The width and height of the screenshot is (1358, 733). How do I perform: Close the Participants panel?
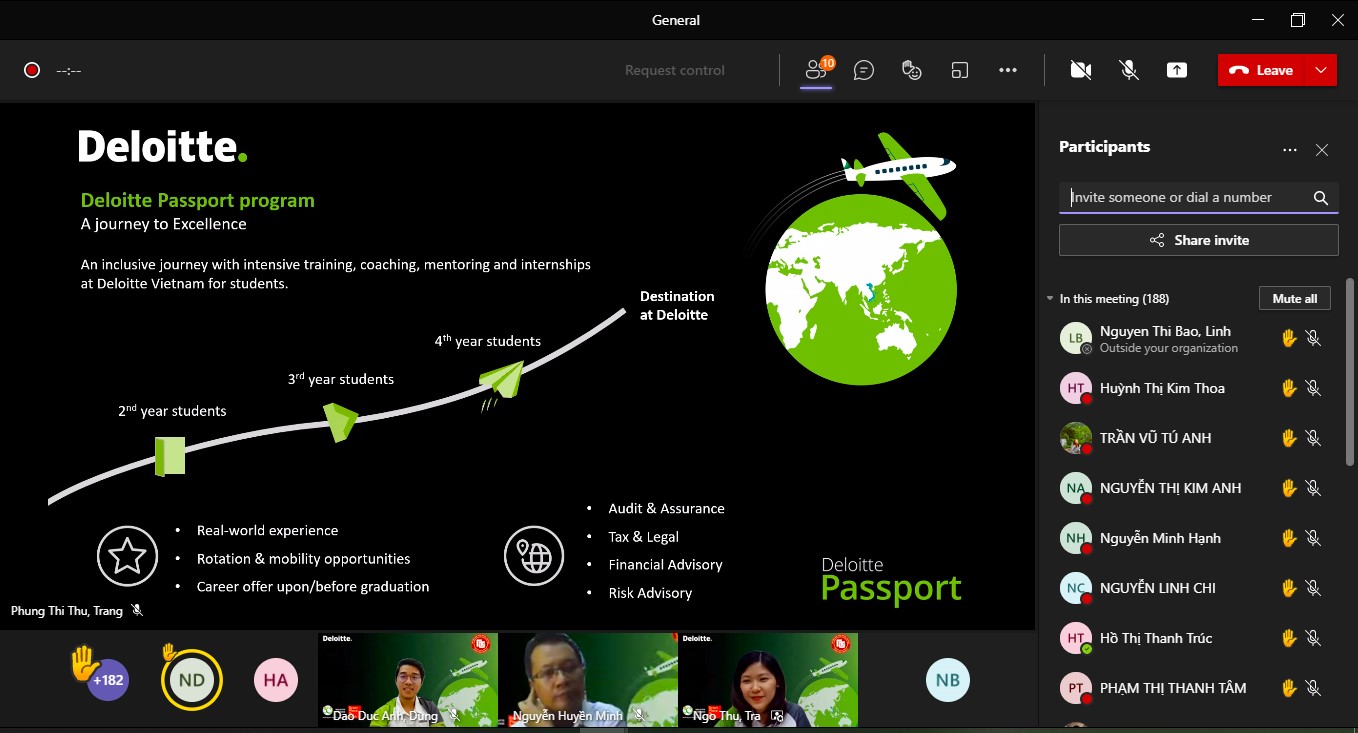pos(1322,150)
